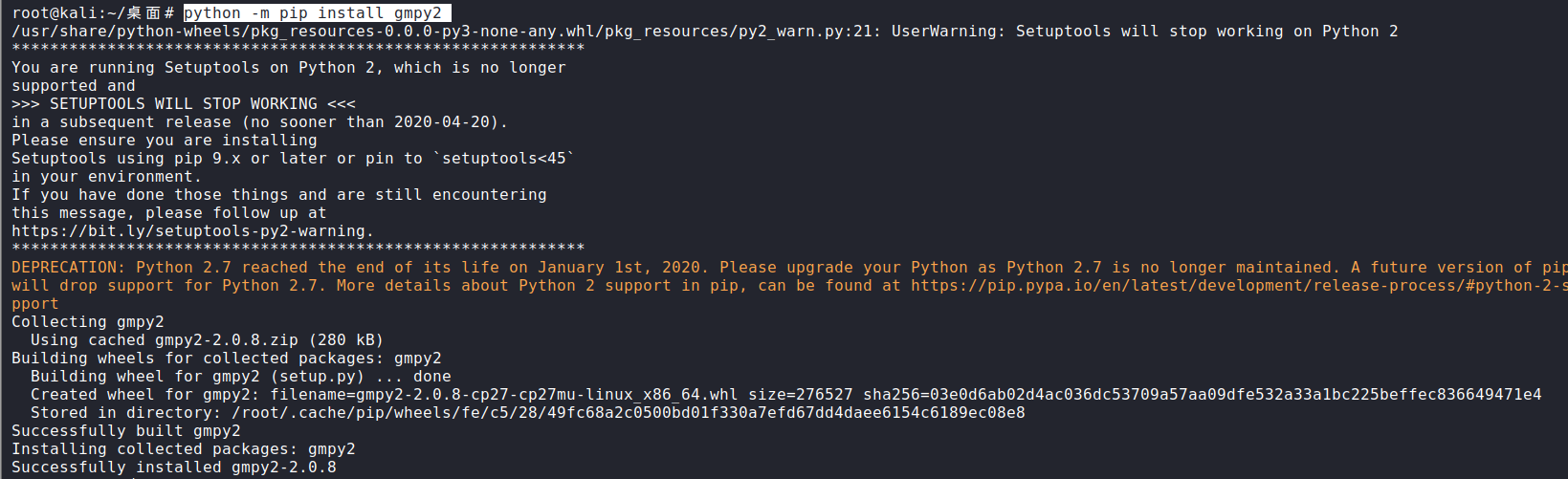This screenshot has width=1568, height=479.
Task: Click the 'Installing collected packages' line
Action: (x=184, y=449)
